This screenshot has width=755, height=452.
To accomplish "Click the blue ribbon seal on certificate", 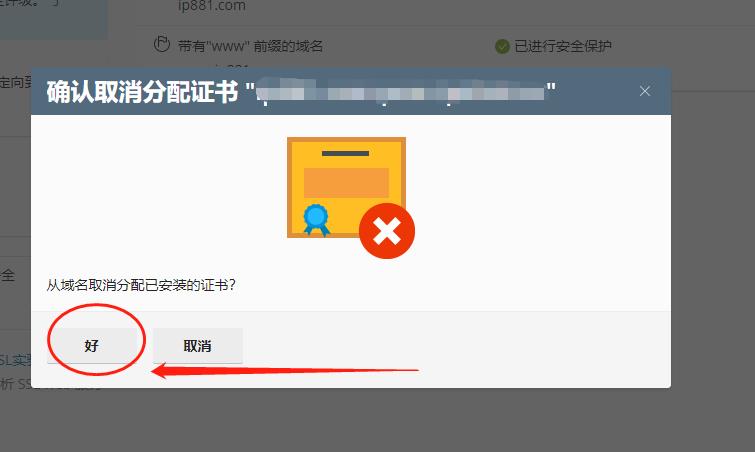I will [316, 220].
